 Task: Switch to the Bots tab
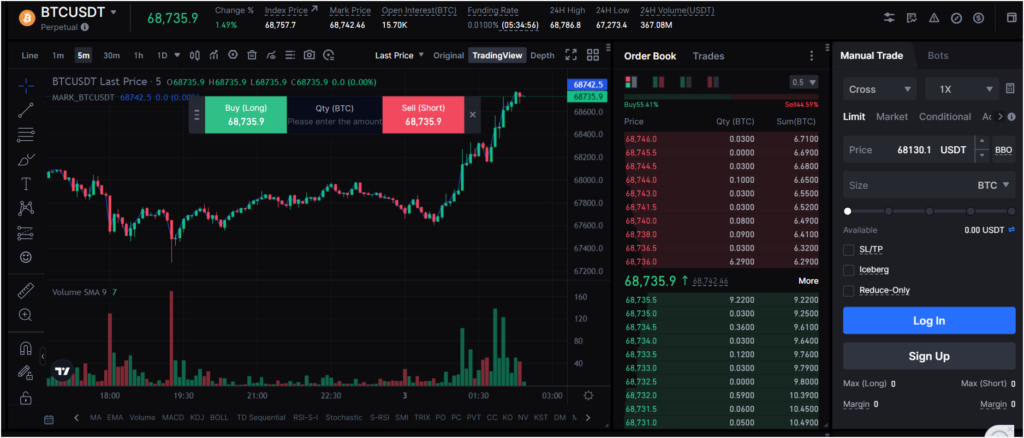(x=938, y=55)
